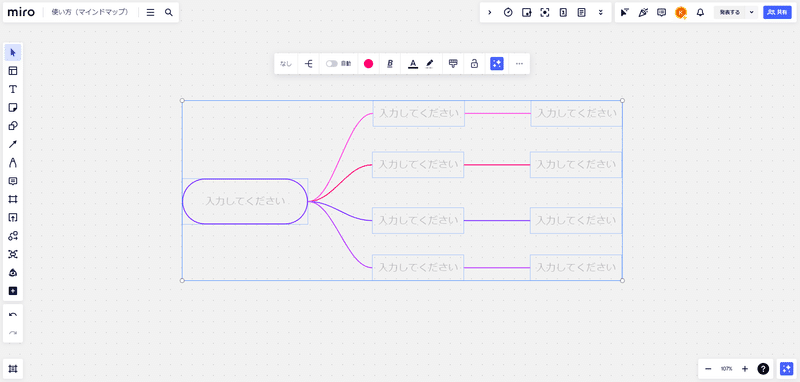Open the なし node shape dropdown
The image size is (800, 382).
286,64
